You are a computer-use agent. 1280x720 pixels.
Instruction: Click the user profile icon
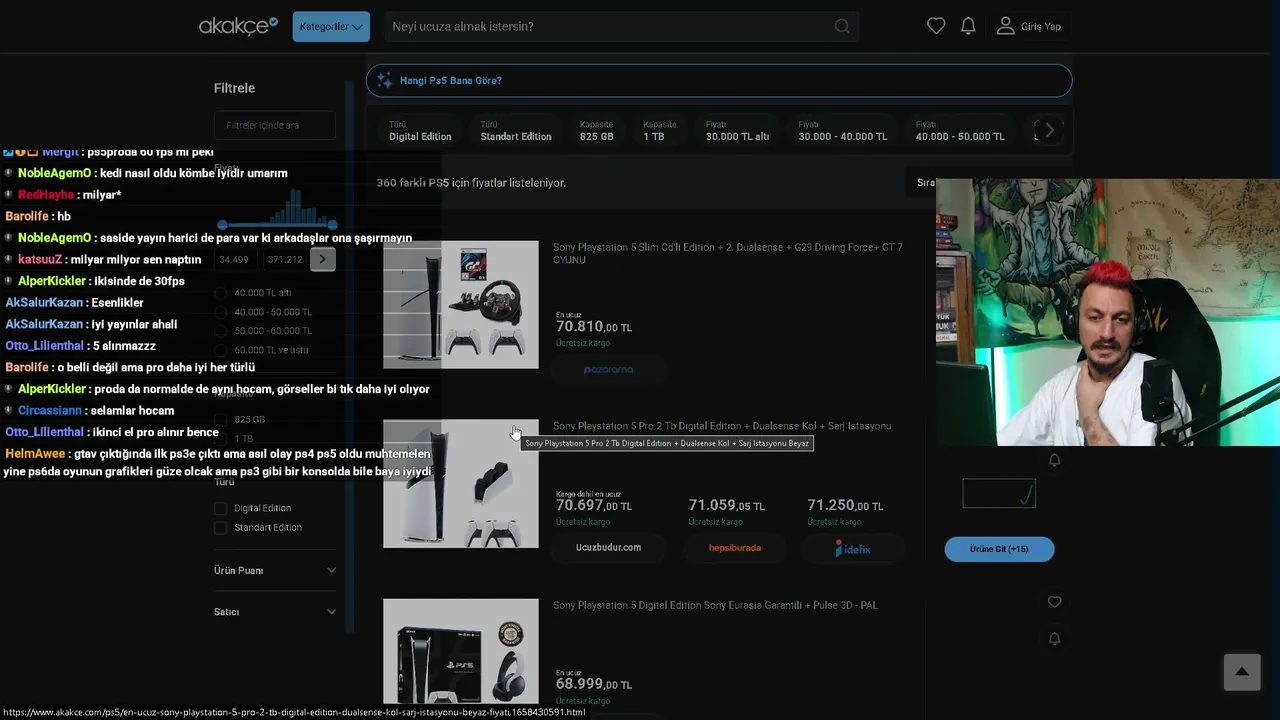coord(1005,26)
